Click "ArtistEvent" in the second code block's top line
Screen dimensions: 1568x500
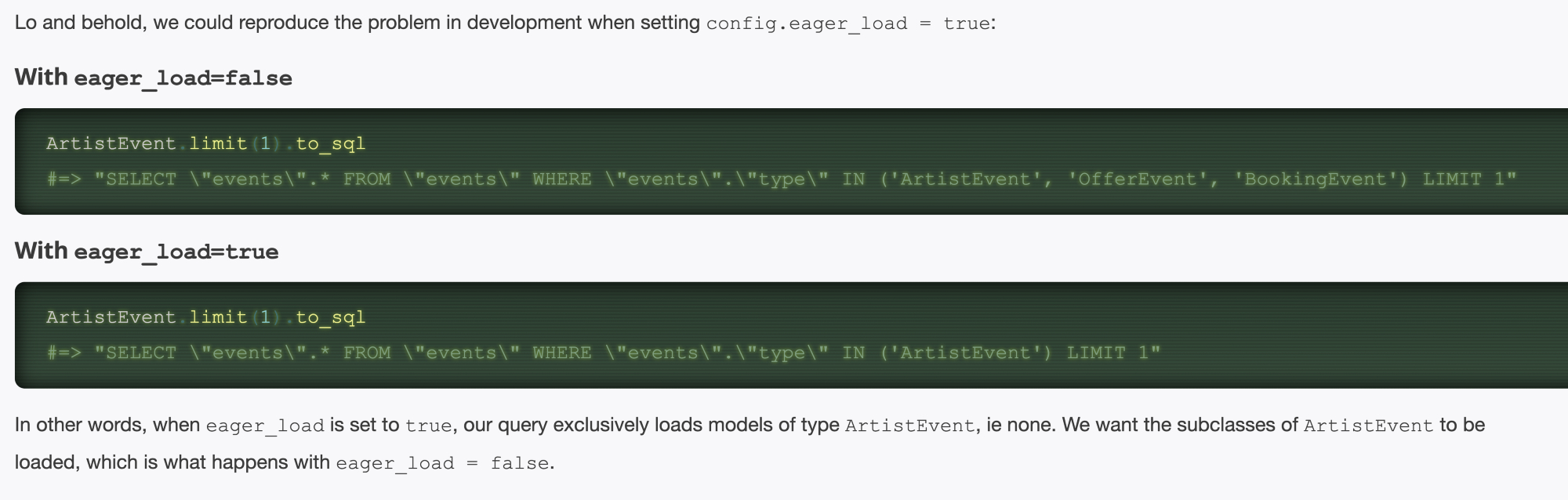click(111, 317)
